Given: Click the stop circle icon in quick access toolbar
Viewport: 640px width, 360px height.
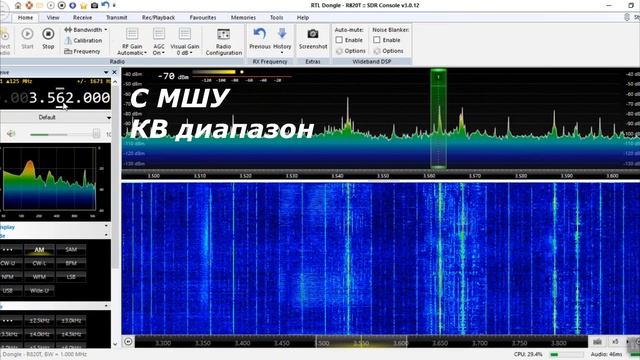Looking at the screenshot, I should click(x=62, y=6).
